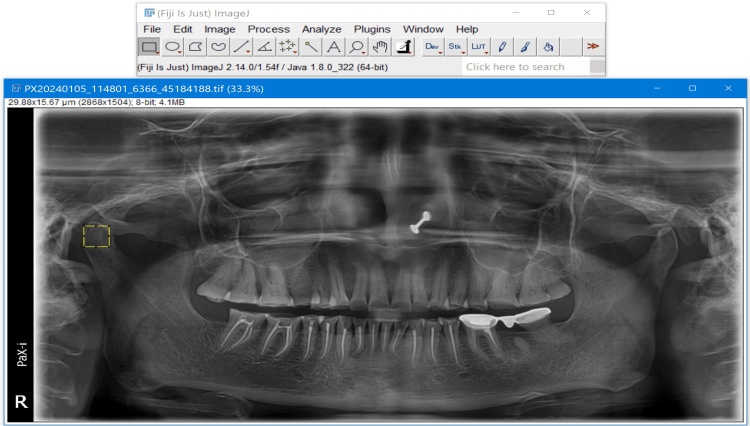This screenshot has width=750, height=426.
Task: Open the Stk stacks menu button
Action: pyautogui.click(x=455, y=47)
